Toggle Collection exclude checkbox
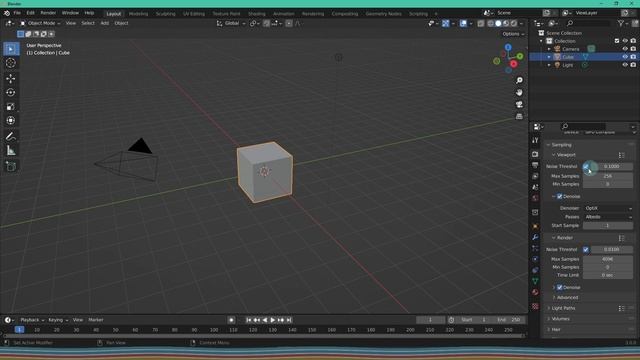Image resolution: width=640 pixels, height=360 pixels. (x=617, y=41)
